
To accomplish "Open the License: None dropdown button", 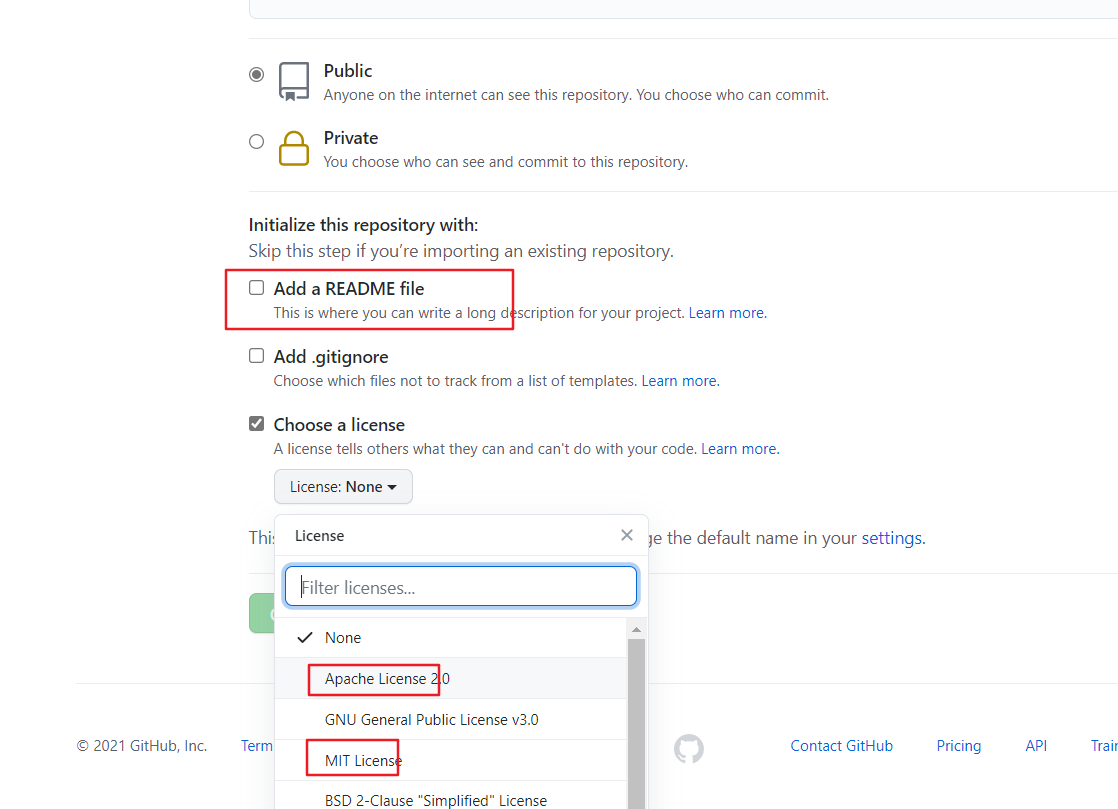I will (343, 487).
